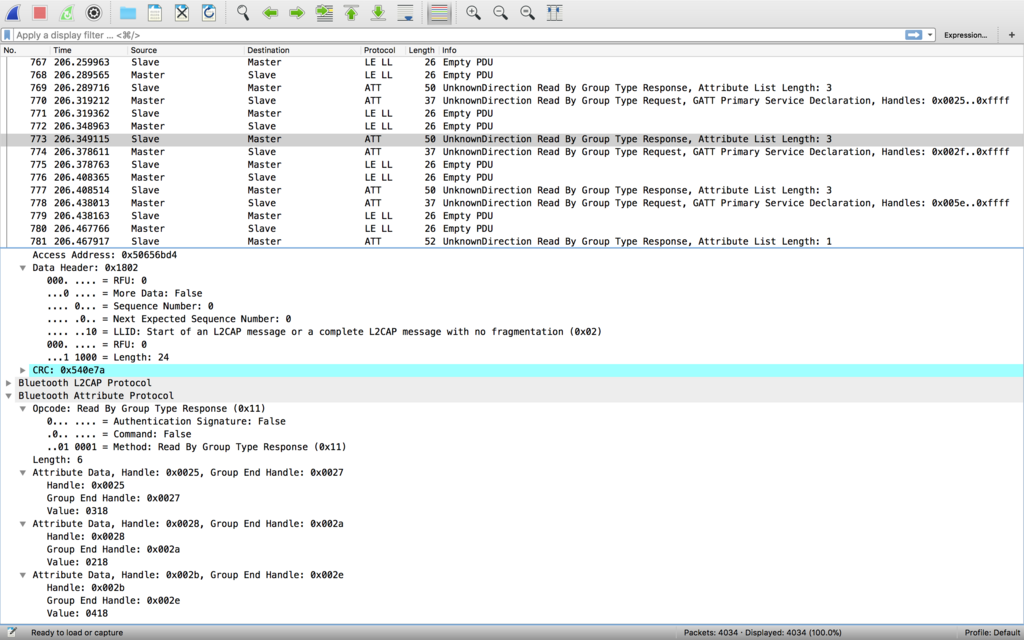1024x640 pixels.
Task: Zoom in on packet text
Action: tap(473, 12)
